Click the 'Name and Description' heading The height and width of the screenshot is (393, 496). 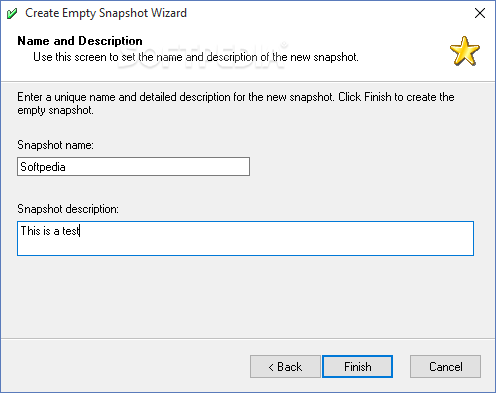(80, 41)
